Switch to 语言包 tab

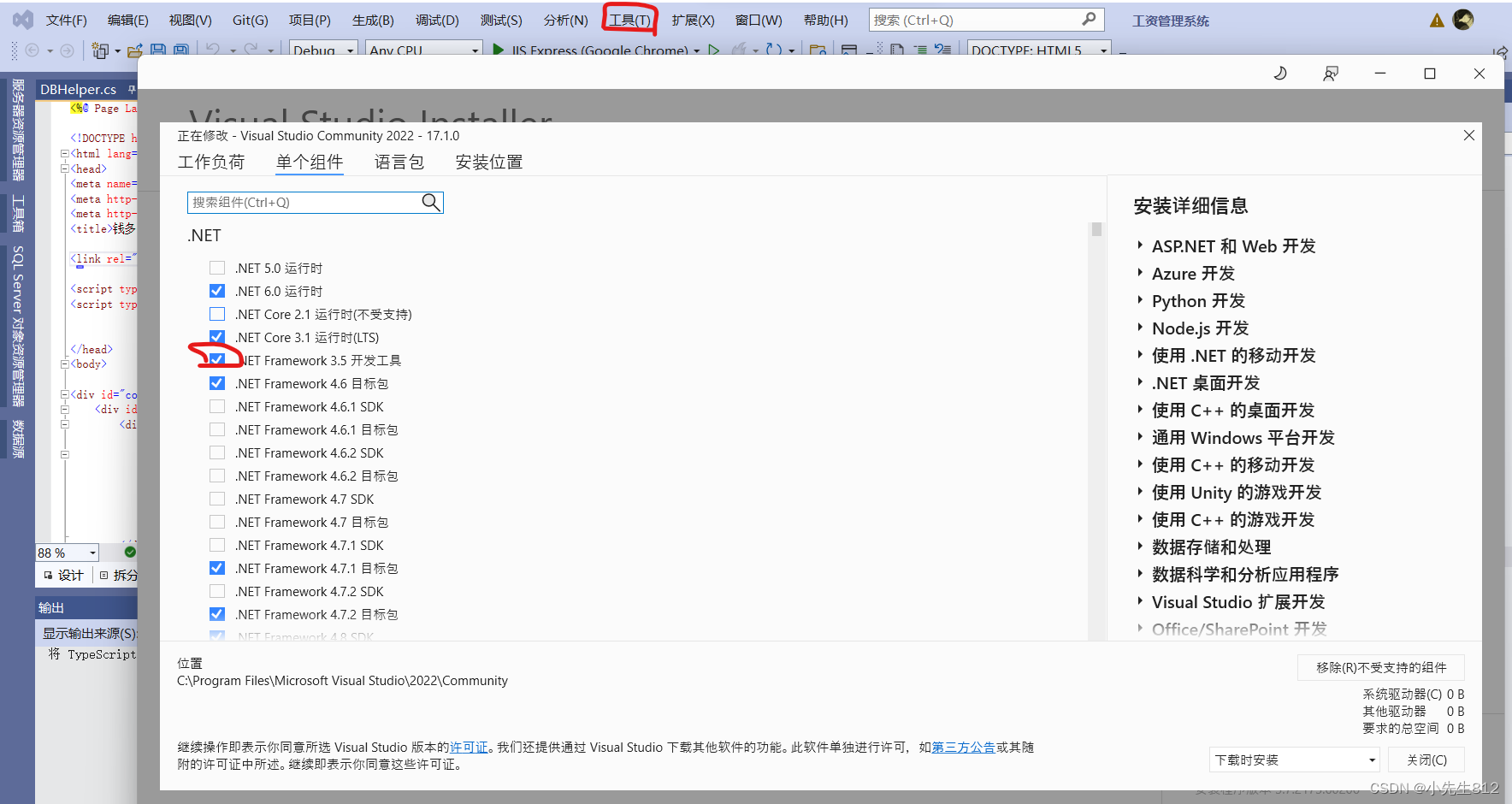click(x=399, y=162)
